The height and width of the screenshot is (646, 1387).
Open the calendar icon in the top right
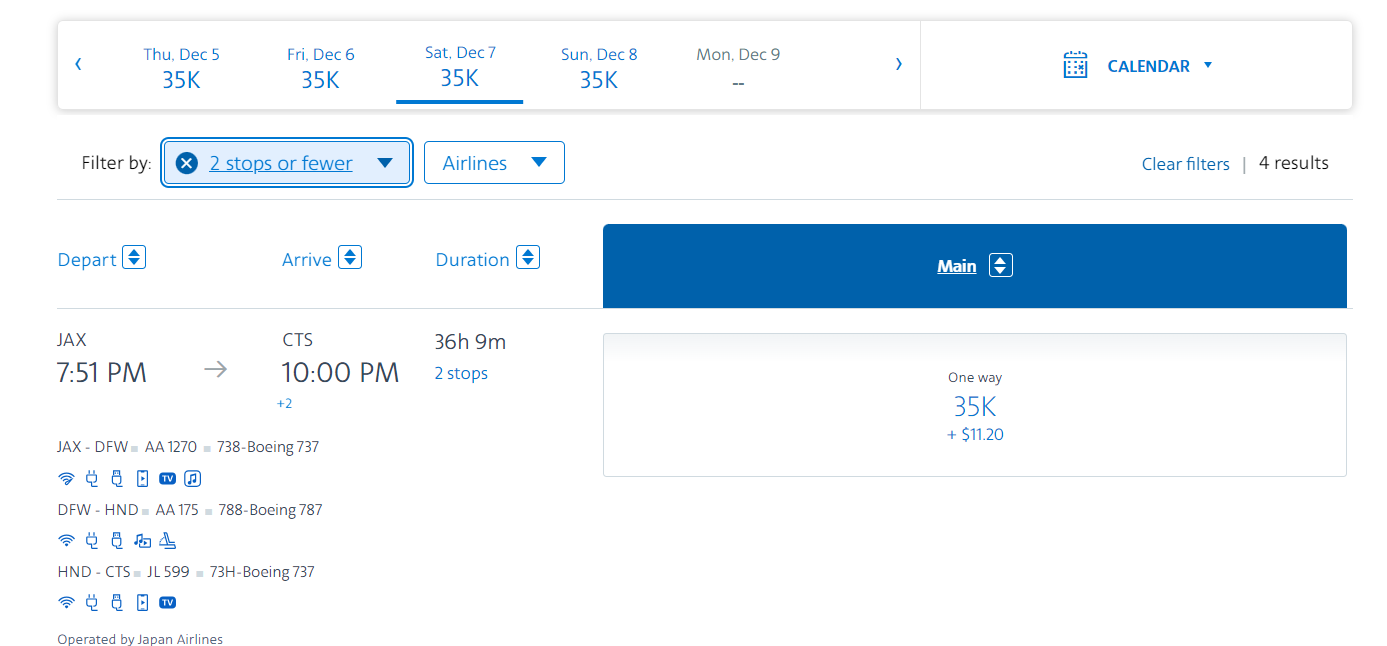click(1075, 64)
